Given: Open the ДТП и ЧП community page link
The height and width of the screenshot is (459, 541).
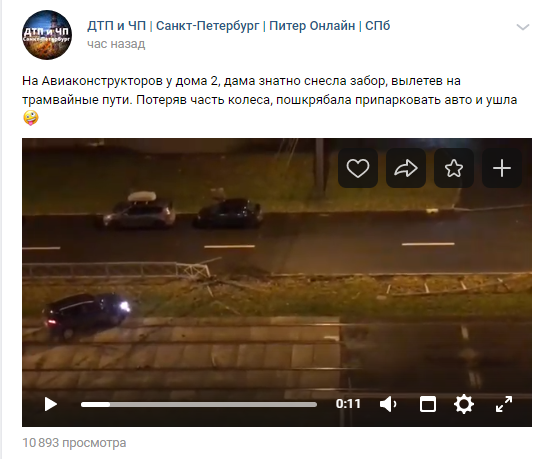Looking at the screenshot, I should [238, 26].
